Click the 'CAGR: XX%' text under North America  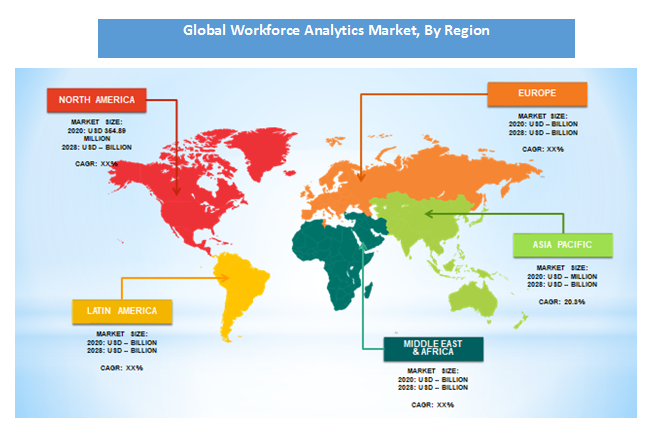click(97, 164)
